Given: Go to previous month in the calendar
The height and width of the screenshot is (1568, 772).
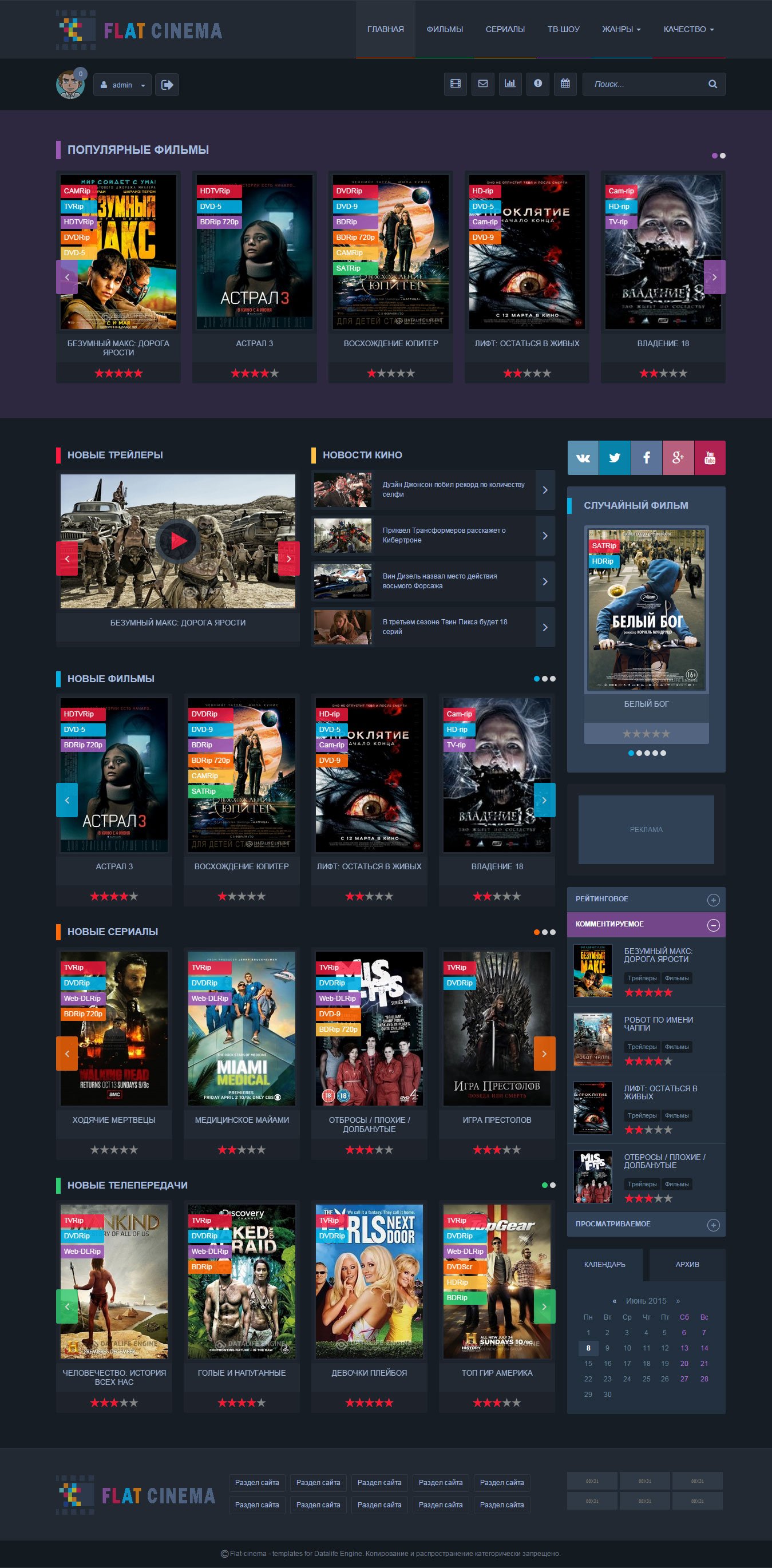Looking at the screenshot, I should tap(614, 1301).
